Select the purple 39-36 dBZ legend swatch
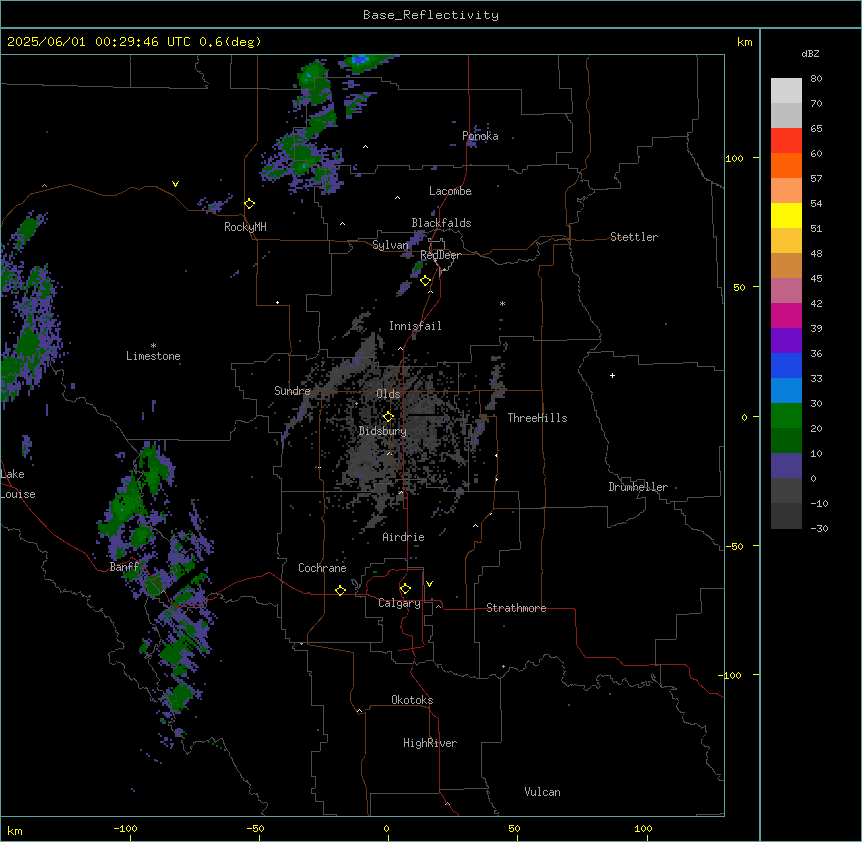Screen dimensions: 862x842 (x=786, y=341)
